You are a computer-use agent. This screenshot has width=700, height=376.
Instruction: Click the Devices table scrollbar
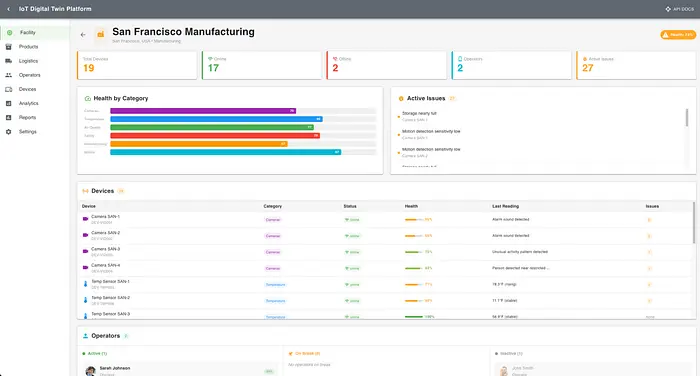click(694, 223)
